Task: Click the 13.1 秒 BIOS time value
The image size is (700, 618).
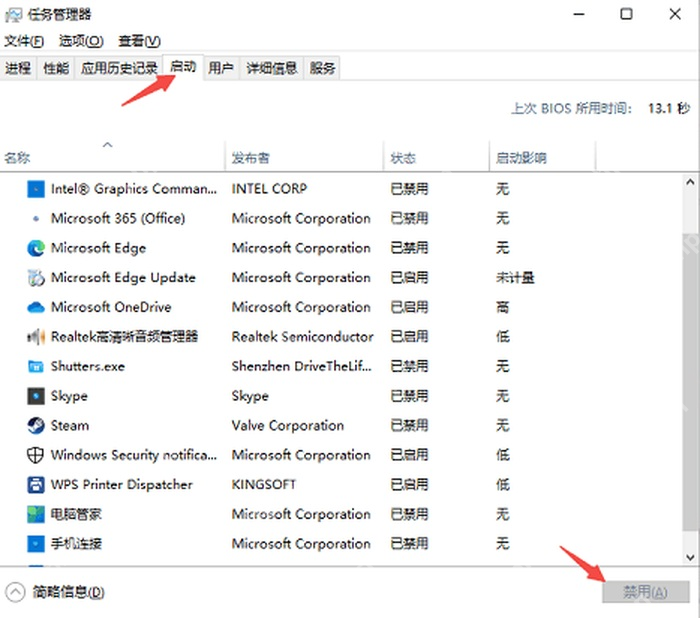Action: pos(669,109)
